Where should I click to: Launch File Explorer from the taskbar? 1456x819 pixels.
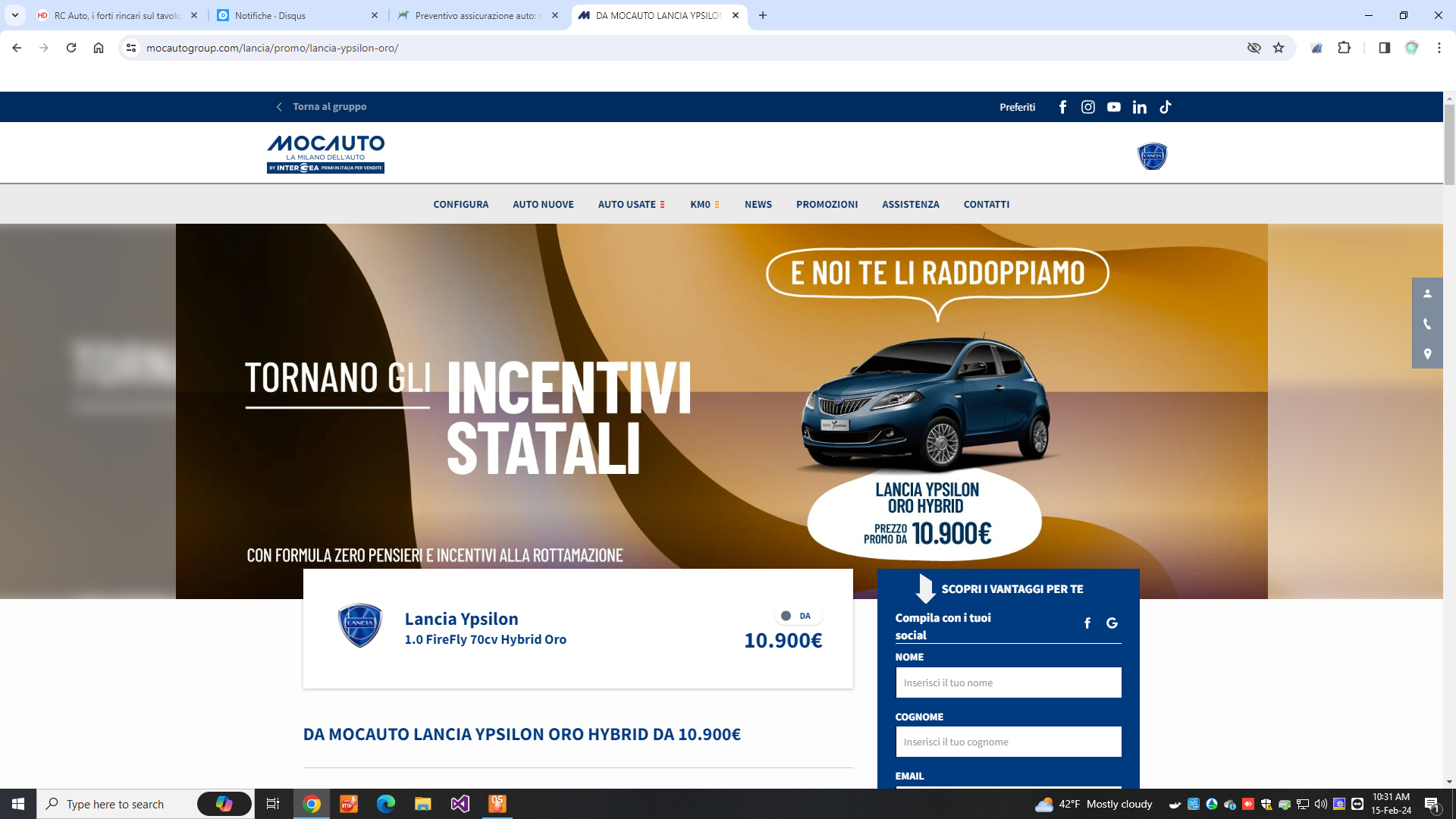(x=423, y=804)
